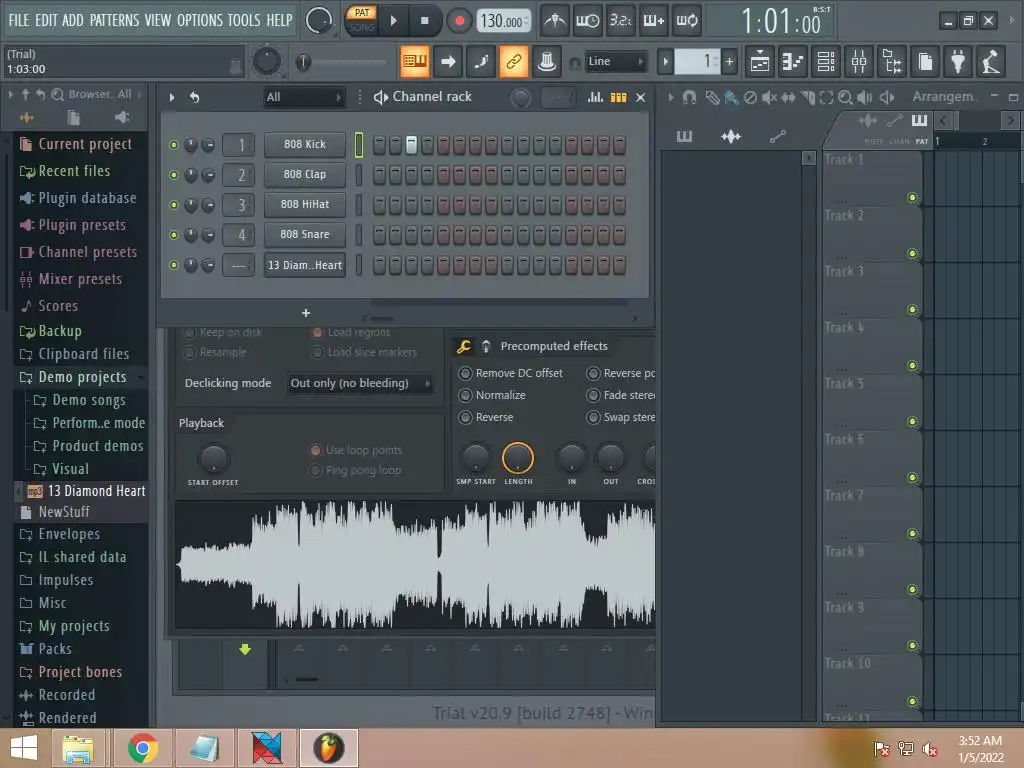Open the playlist view icon

pos(760,62)
